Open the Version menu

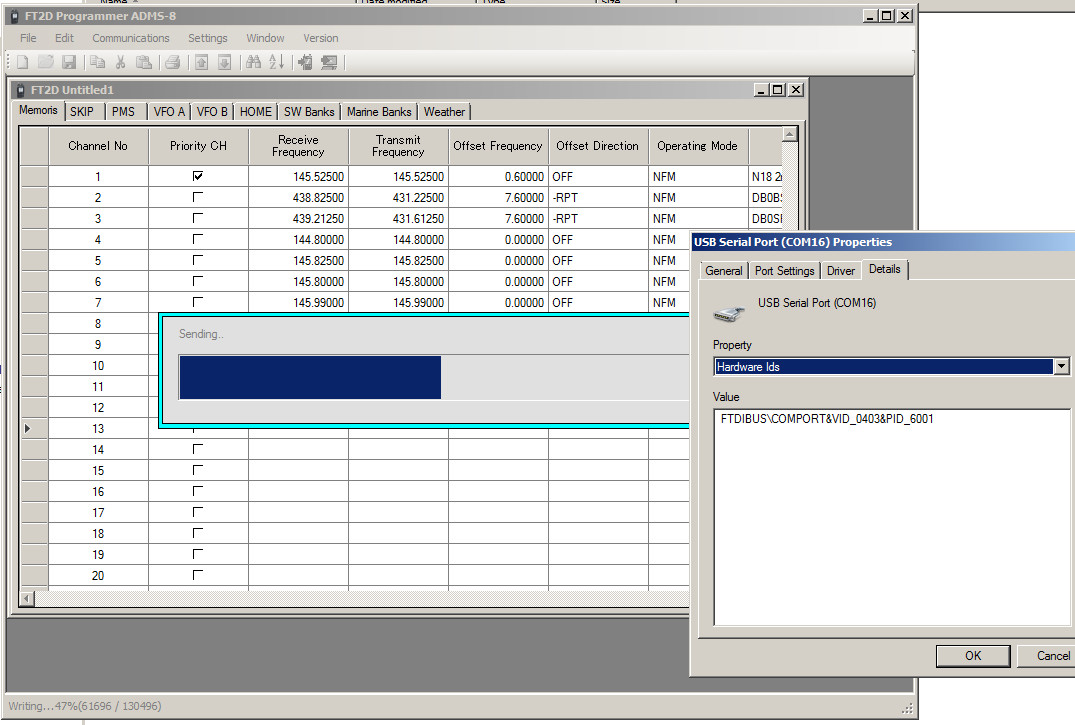[x=321, y=38]
